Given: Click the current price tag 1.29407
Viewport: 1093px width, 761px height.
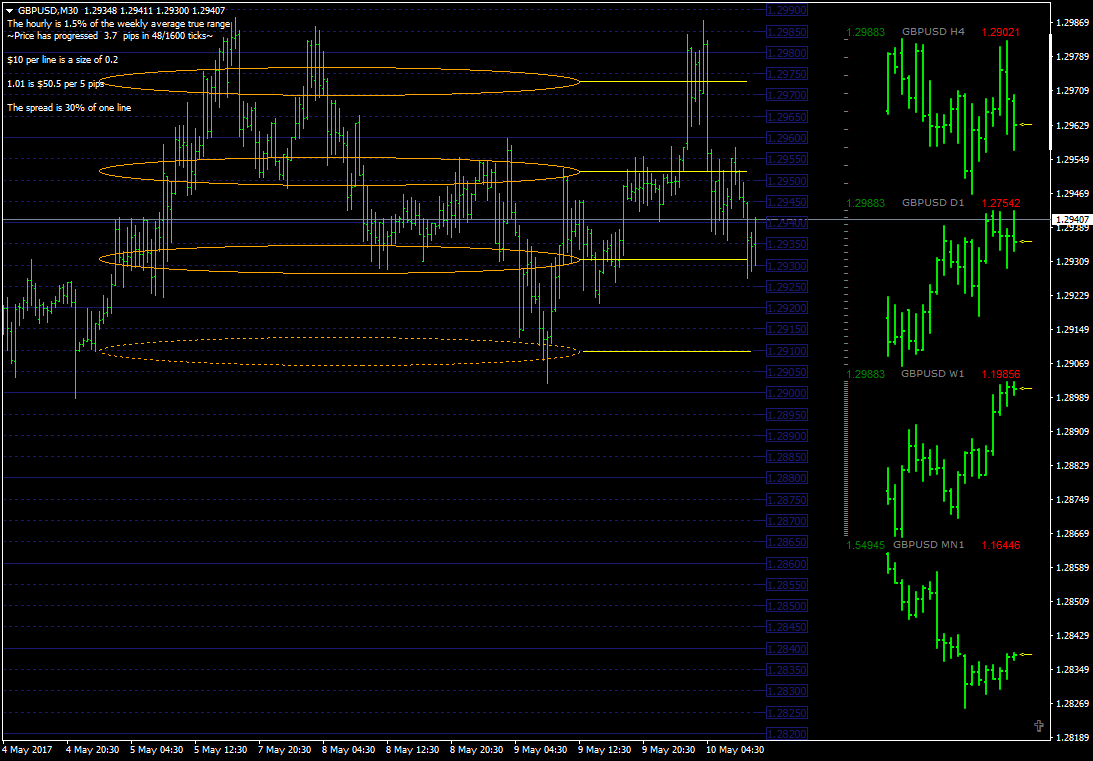Looking at the screenshot, I should pos(1072,220).
